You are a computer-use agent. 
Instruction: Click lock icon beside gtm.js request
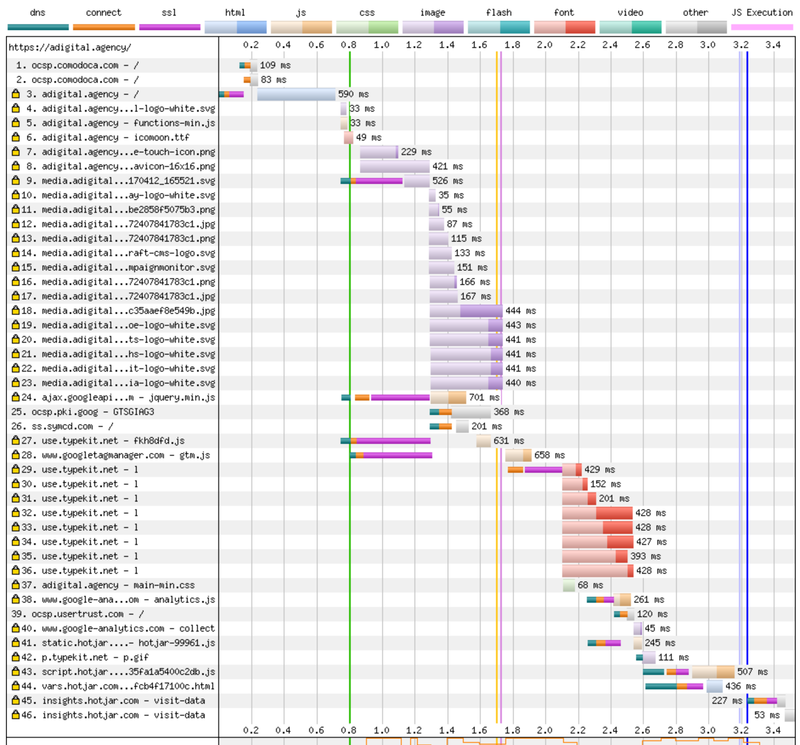point(15,455)
